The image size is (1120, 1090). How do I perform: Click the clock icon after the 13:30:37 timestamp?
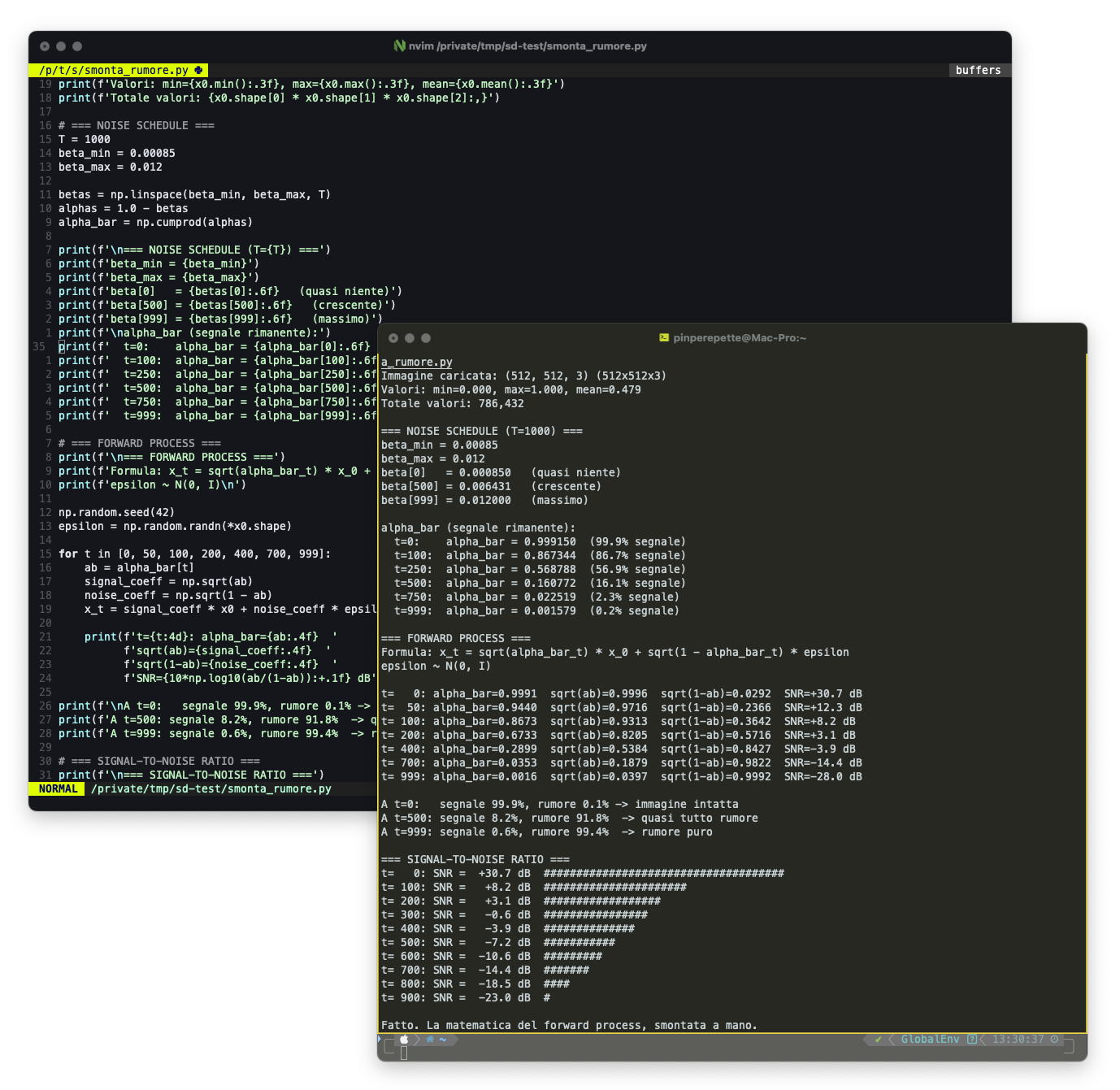[x=1053, y=1039]
